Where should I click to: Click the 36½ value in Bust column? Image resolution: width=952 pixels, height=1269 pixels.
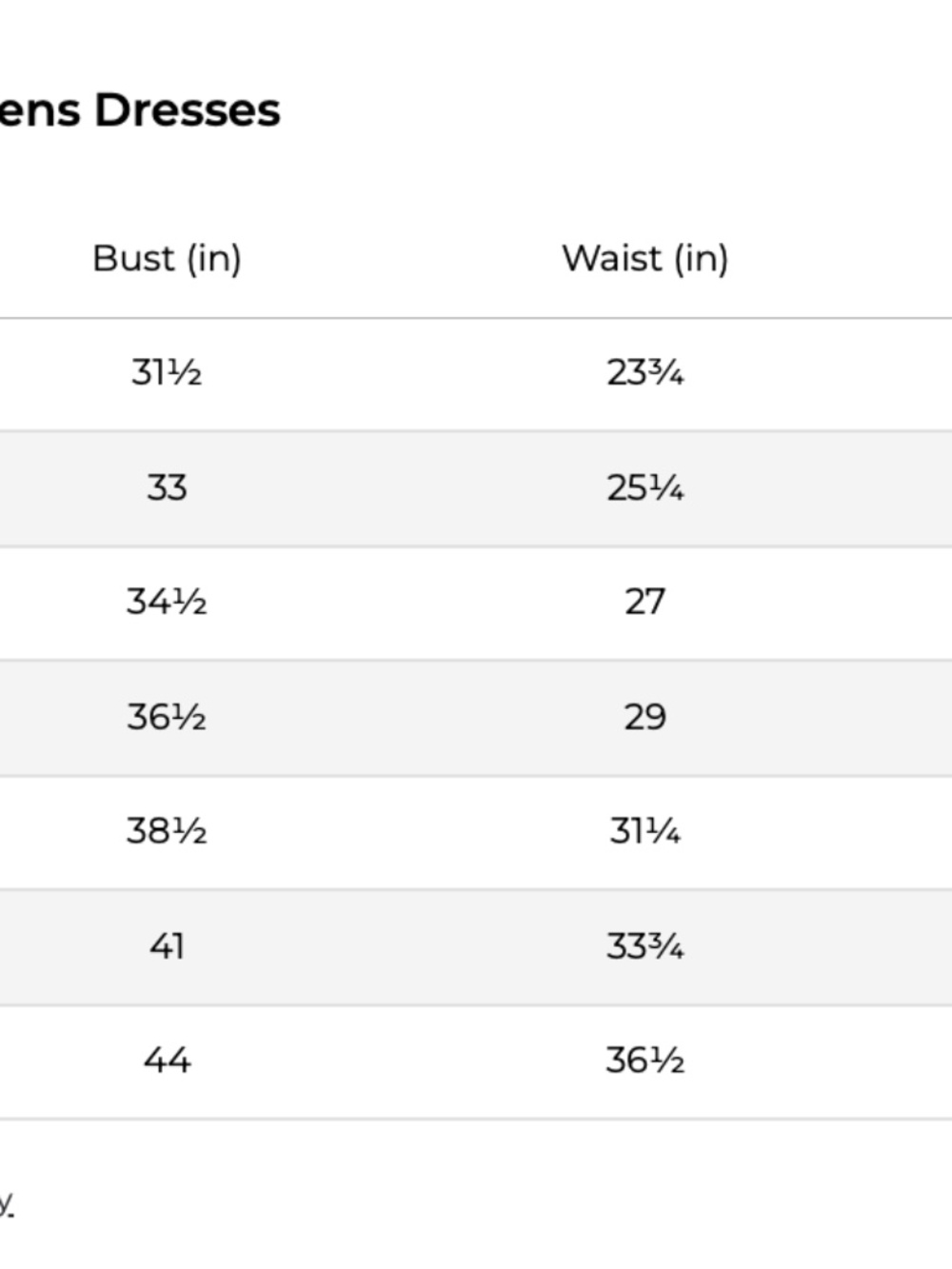click(x=167, y=717)
